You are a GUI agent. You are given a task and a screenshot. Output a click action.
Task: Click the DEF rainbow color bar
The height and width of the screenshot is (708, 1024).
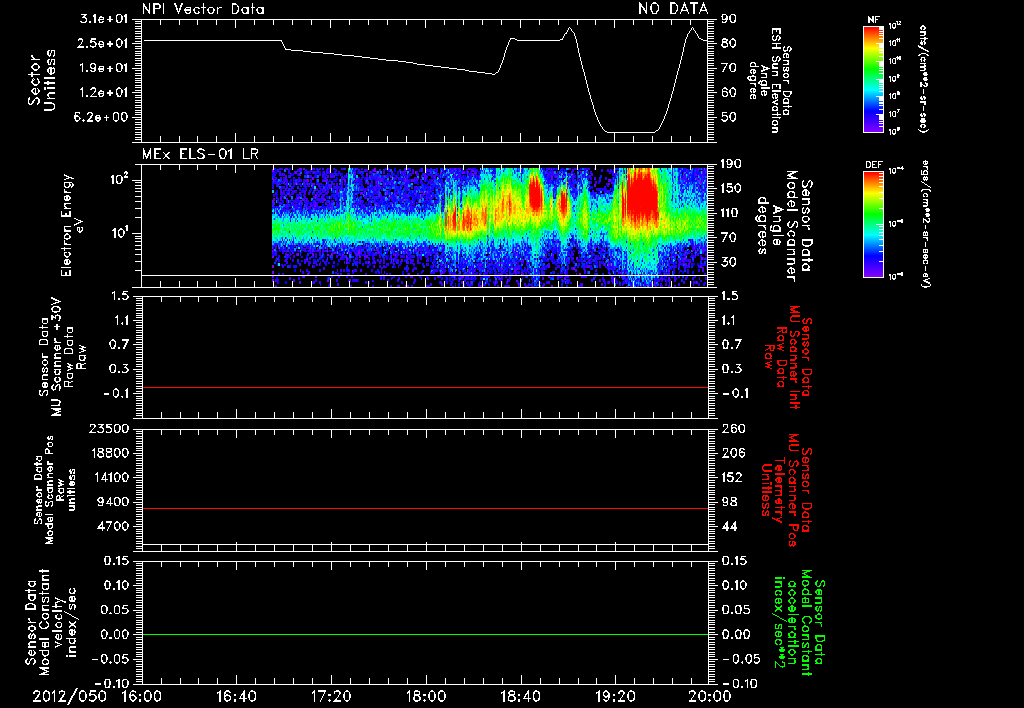click(873, 225)
